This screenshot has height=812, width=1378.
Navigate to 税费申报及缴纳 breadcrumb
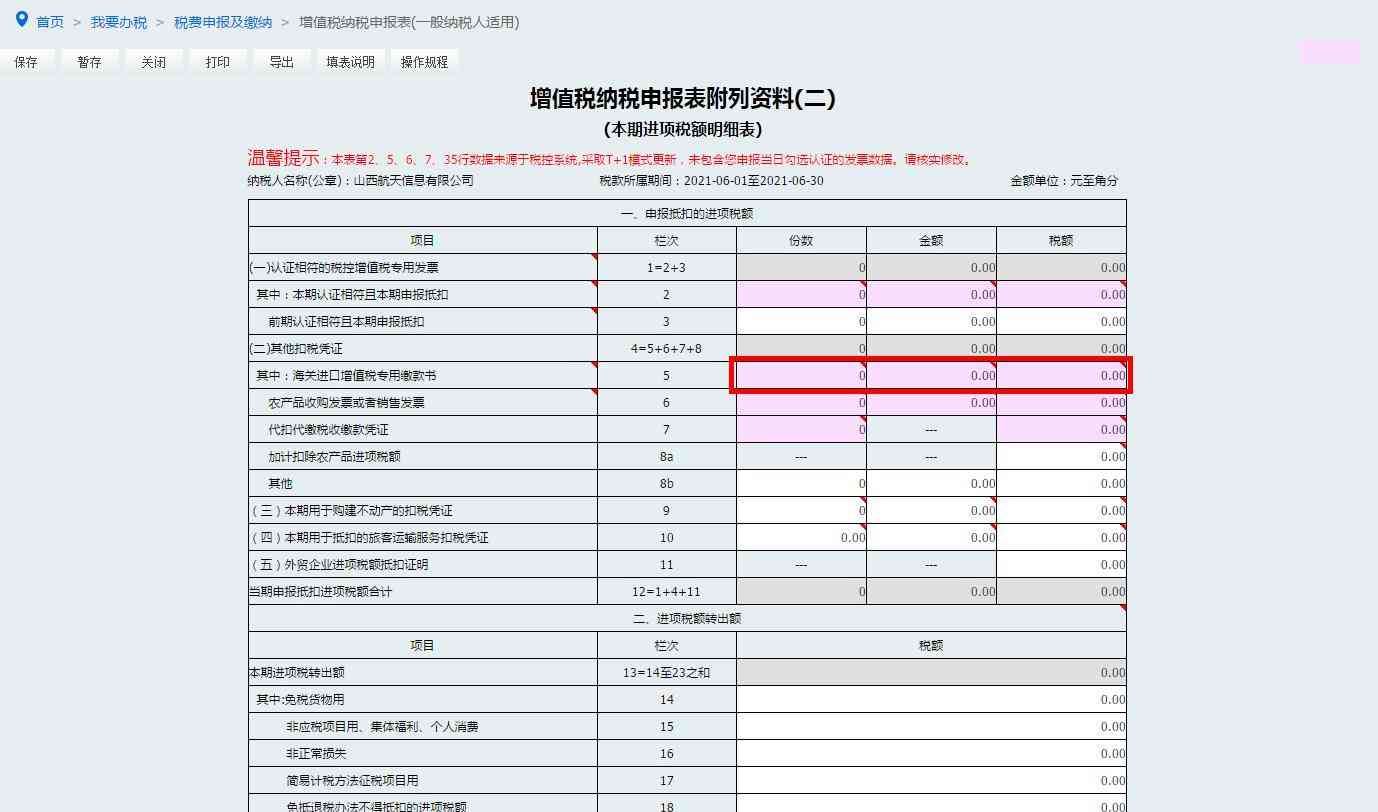pos(222,22)
